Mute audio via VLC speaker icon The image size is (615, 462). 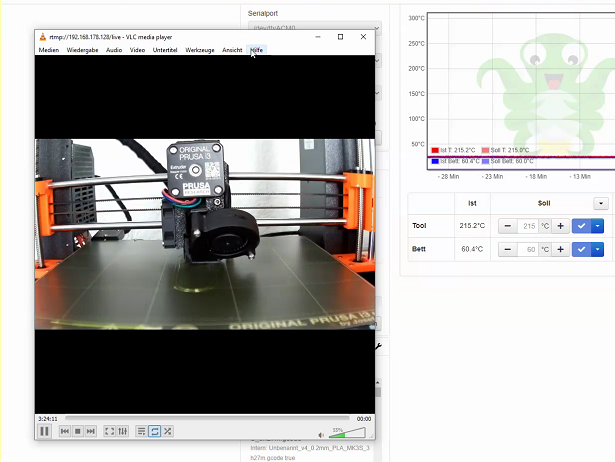click(x=321, y=435)
